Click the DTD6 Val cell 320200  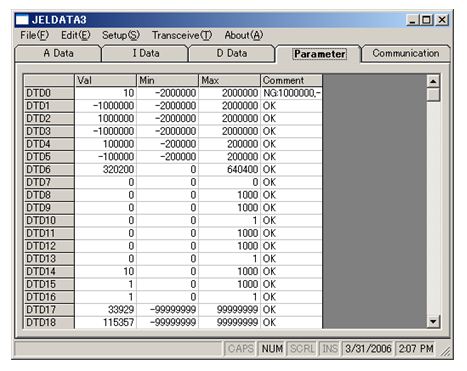click(x=106, y=169)
